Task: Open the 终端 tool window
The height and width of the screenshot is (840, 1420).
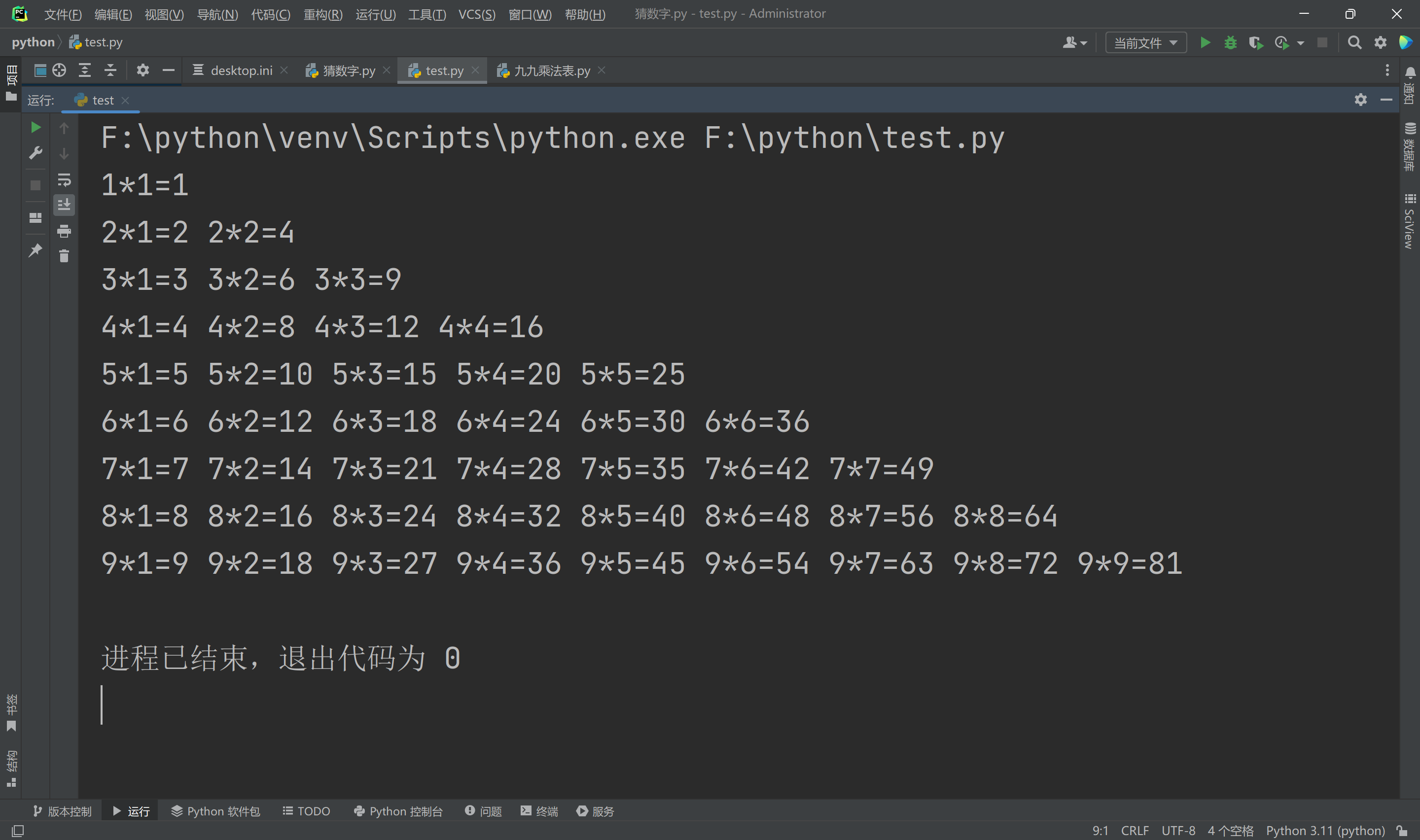Action: point(539,811)
